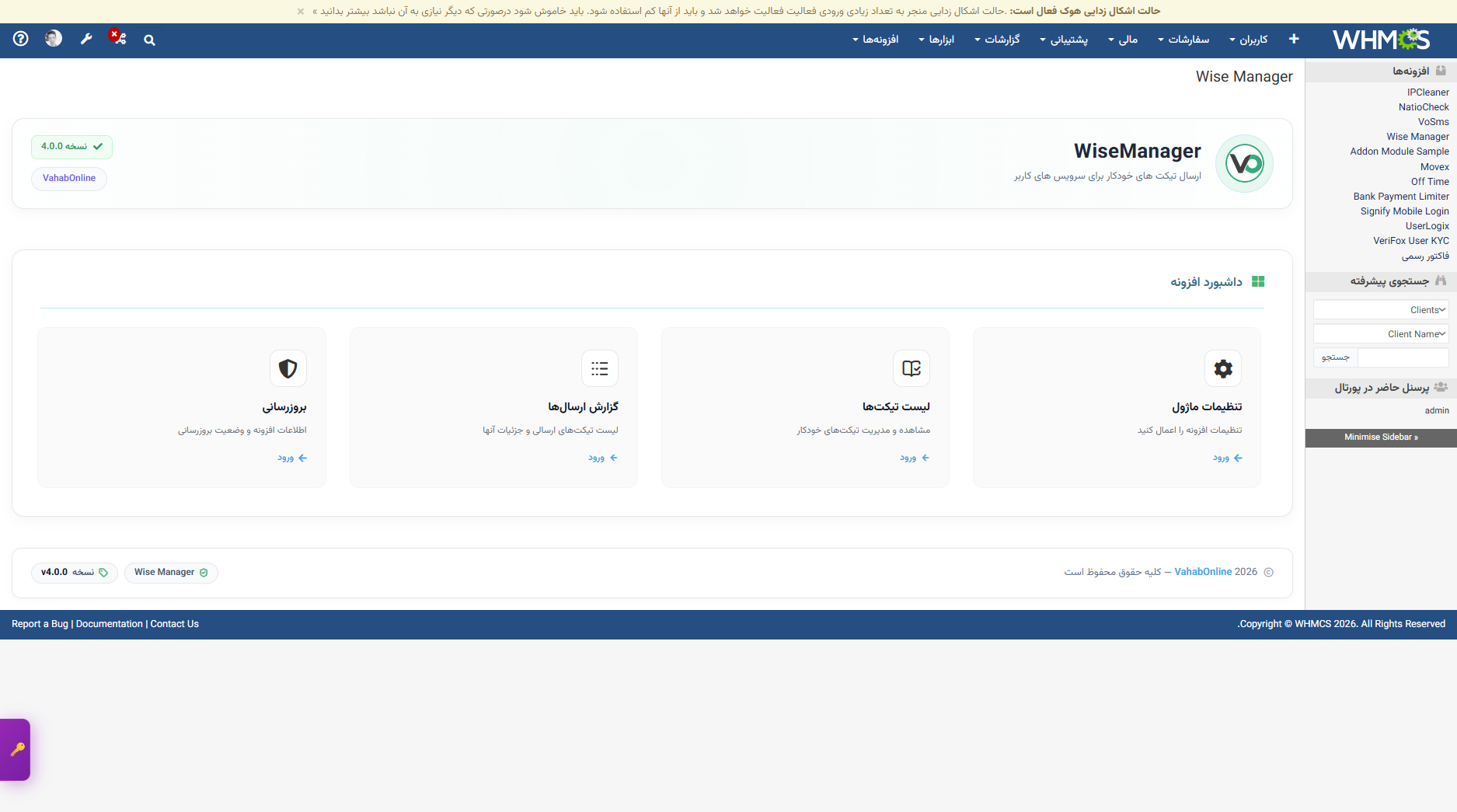Click the addons puzzle icon in sidebar
Image resolution: width=1457 pixels, height=812 pixels.
(x=1441, y=71)
